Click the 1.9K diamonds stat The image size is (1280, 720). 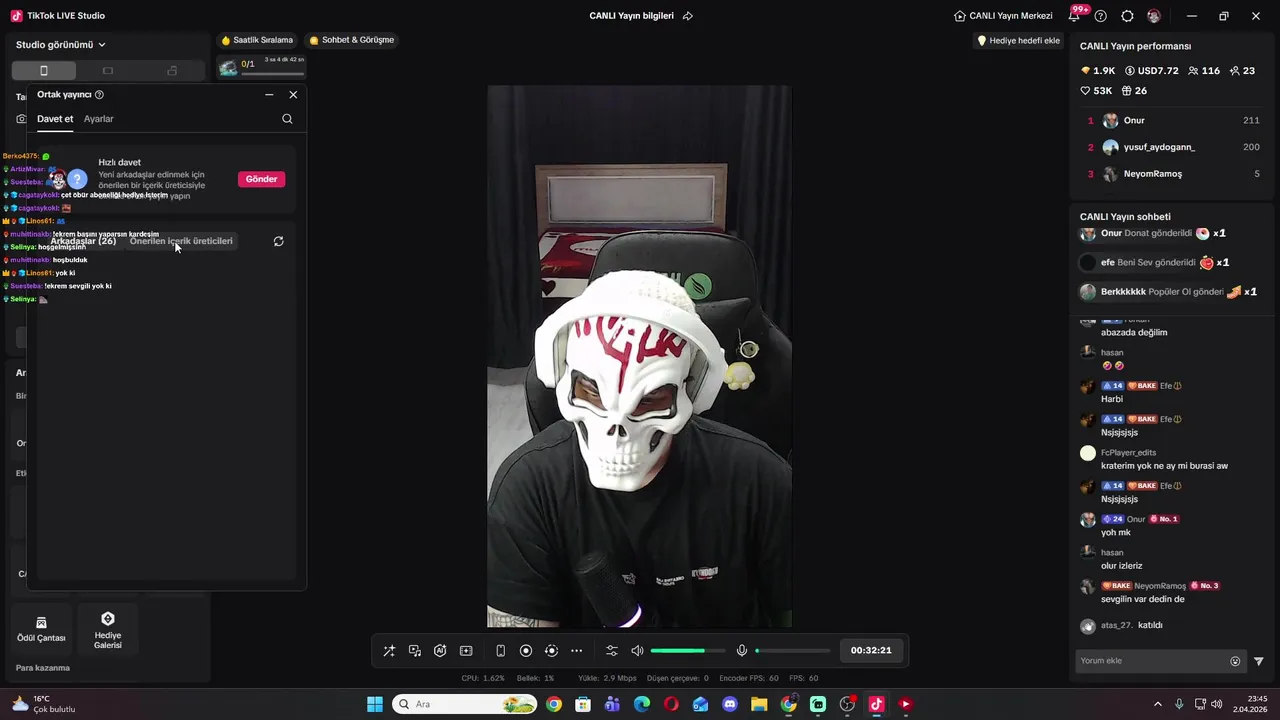pyautogui.click(x=1098, y=71)
